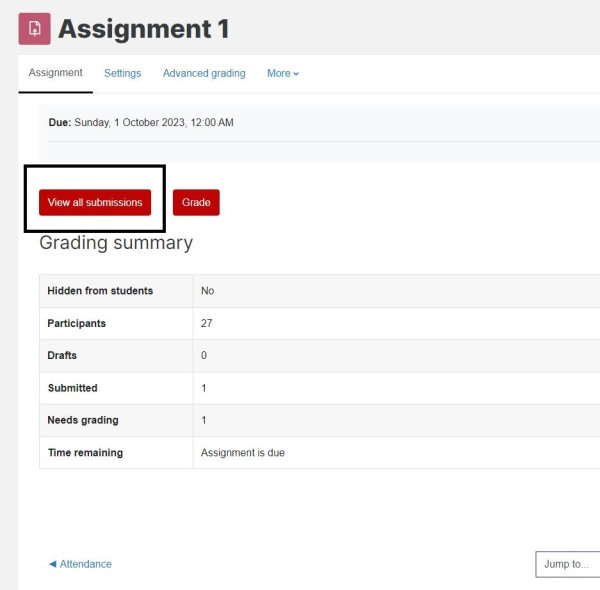Click the Drafts value 0

204,355
